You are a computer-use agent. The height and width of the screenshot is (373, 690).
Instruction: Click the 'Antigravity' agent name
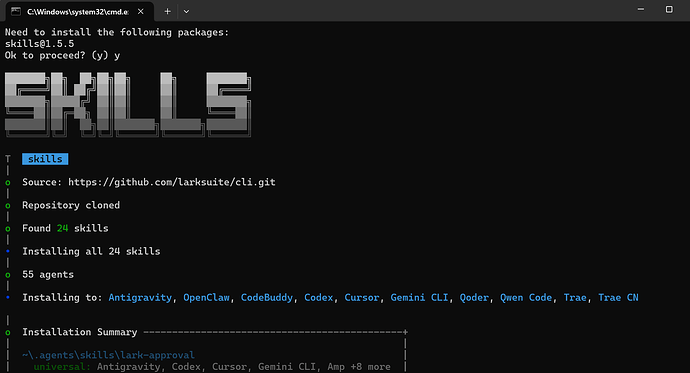click(140, 298)
